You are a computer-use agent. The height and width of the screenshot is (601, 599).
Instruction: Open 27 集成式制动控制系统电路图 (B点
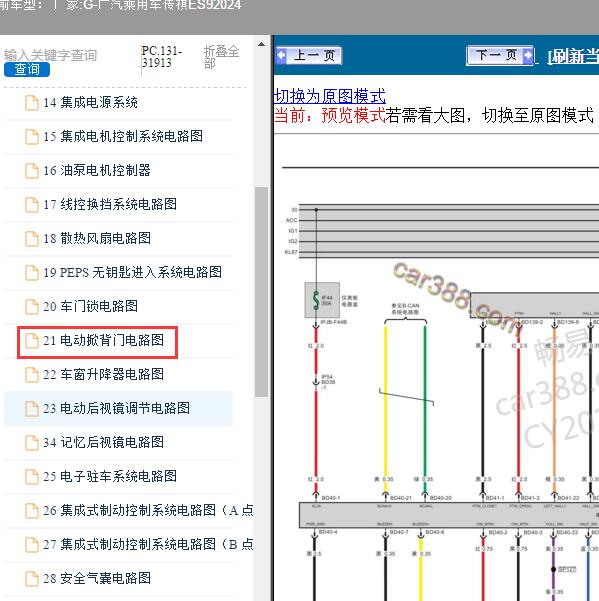click(148, 544)
